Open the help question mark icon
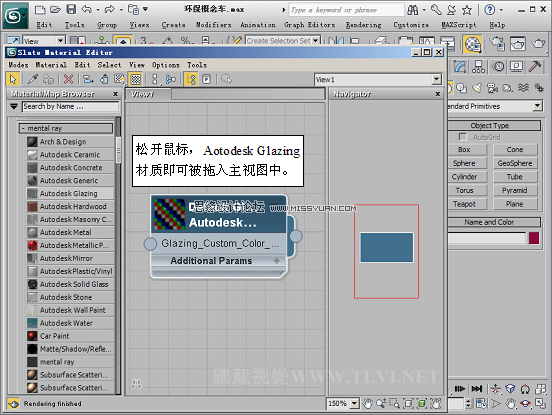Viewport: 552px width, 415px height. click(490, 10)
